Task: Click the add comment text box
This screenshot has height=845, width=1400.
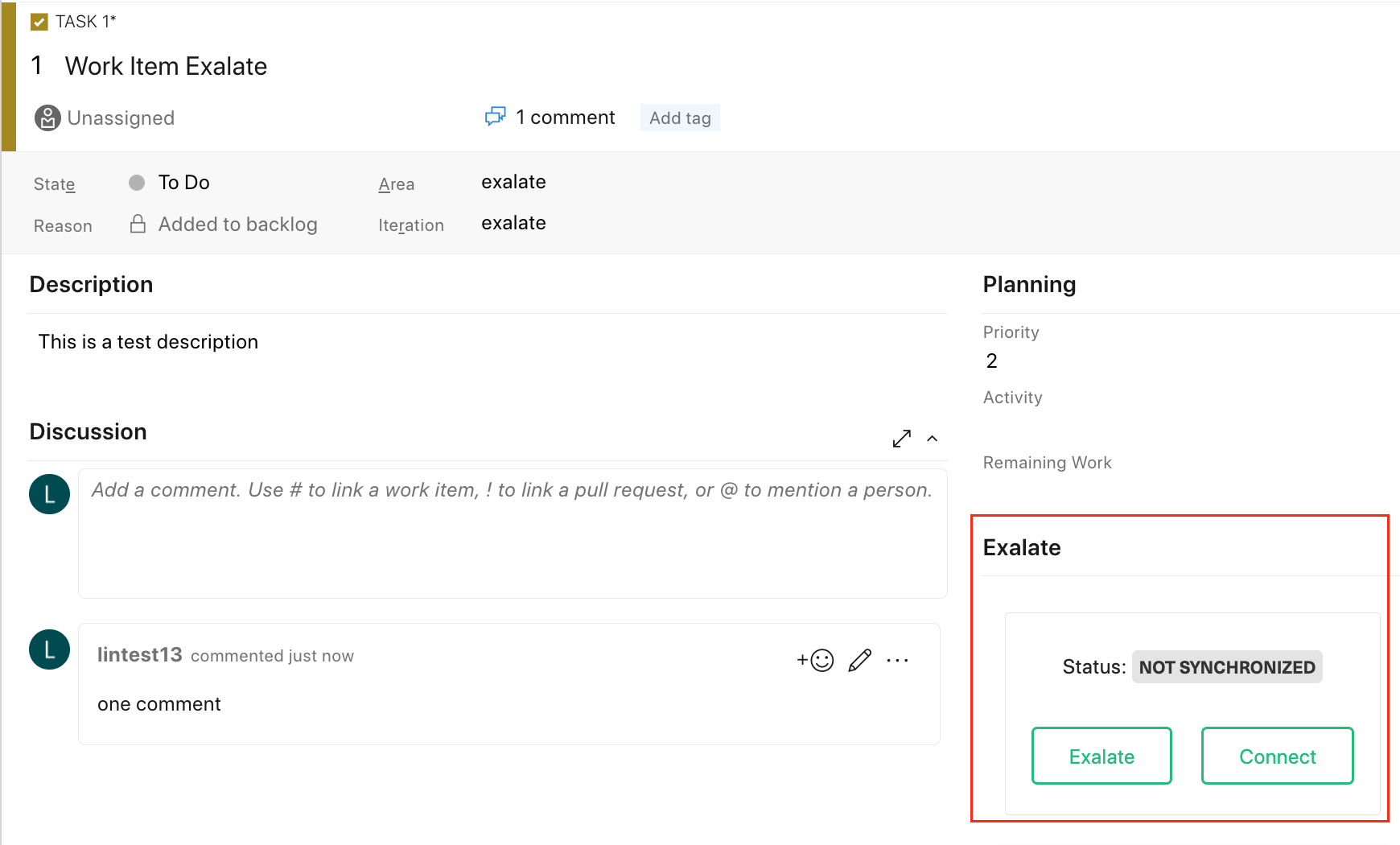Action: click(x=512, y=533)
